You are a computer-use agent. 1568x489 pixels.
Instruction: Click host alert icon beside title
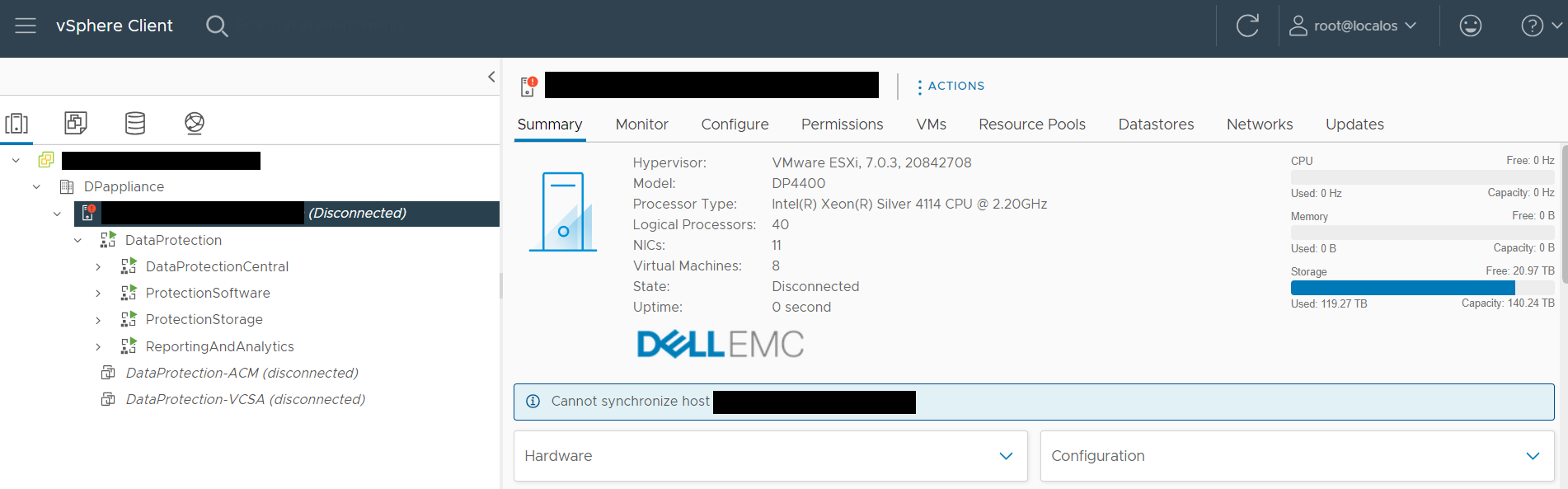pos(528,86)
